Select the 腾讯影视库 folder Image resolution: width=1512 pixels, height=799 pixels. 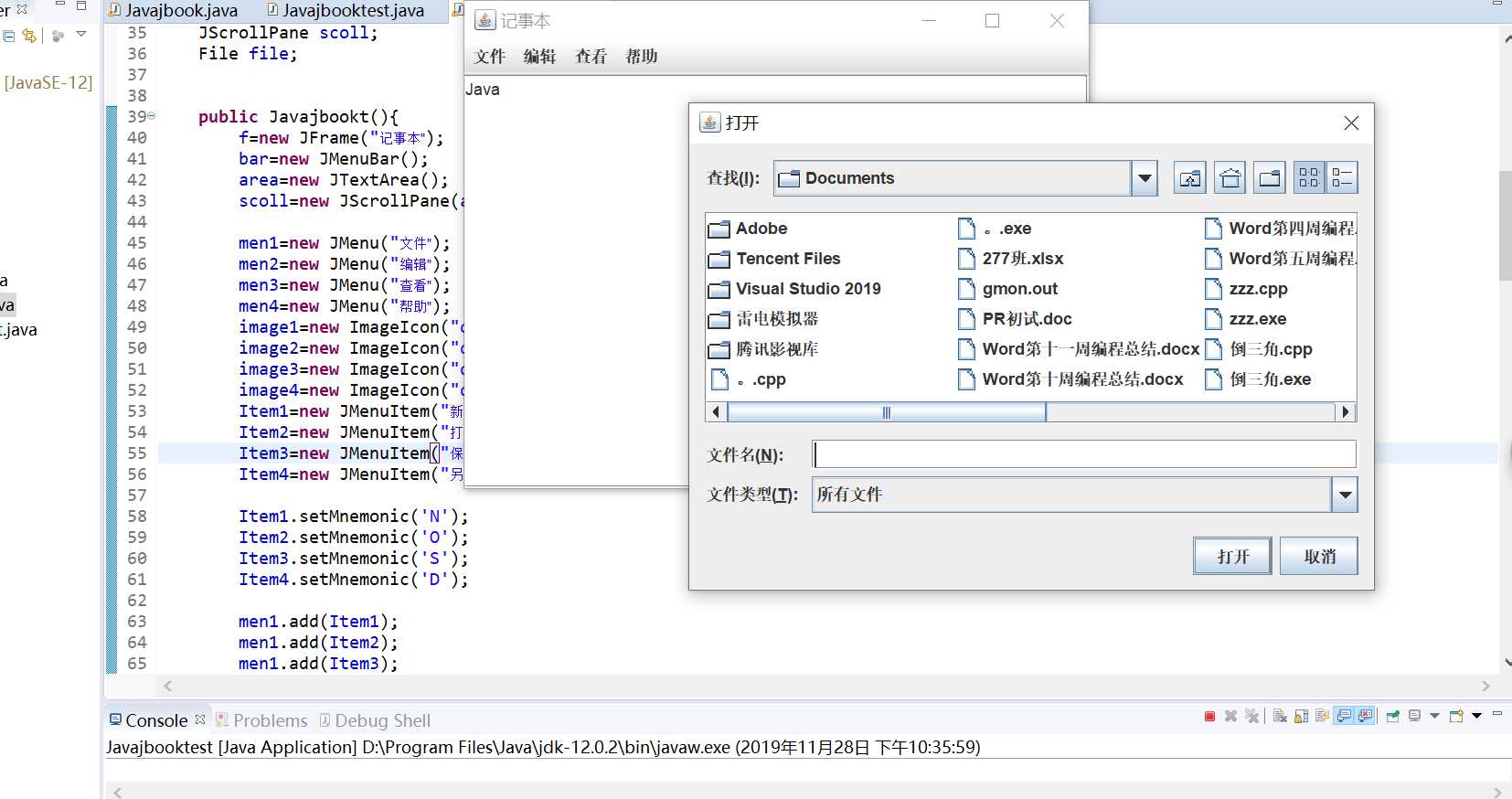(763, 349)
